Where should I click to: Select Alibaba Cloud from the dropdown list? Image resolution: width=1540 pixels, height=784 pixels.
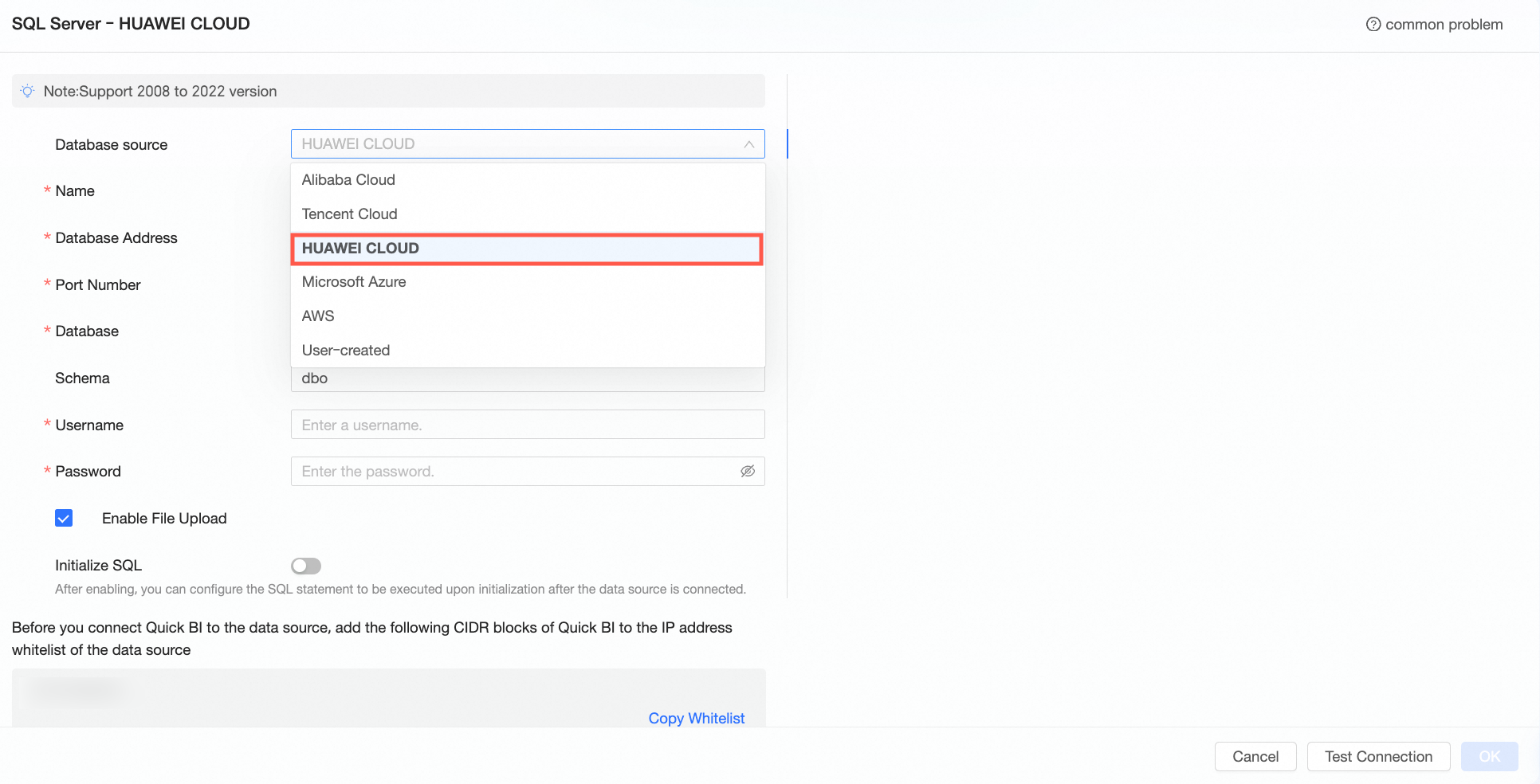tap(348, 179)
